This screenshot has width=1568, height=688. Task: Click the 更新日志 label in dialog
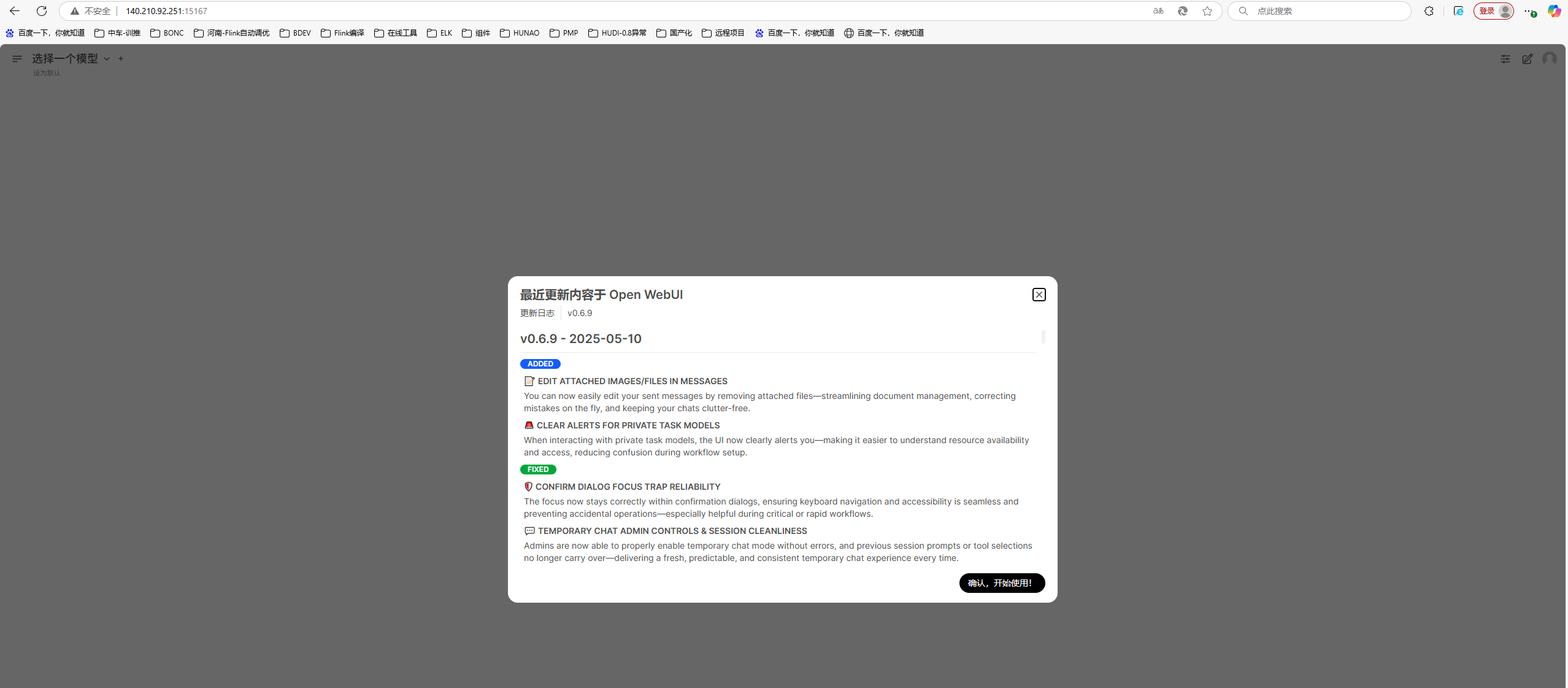(537, 313)
